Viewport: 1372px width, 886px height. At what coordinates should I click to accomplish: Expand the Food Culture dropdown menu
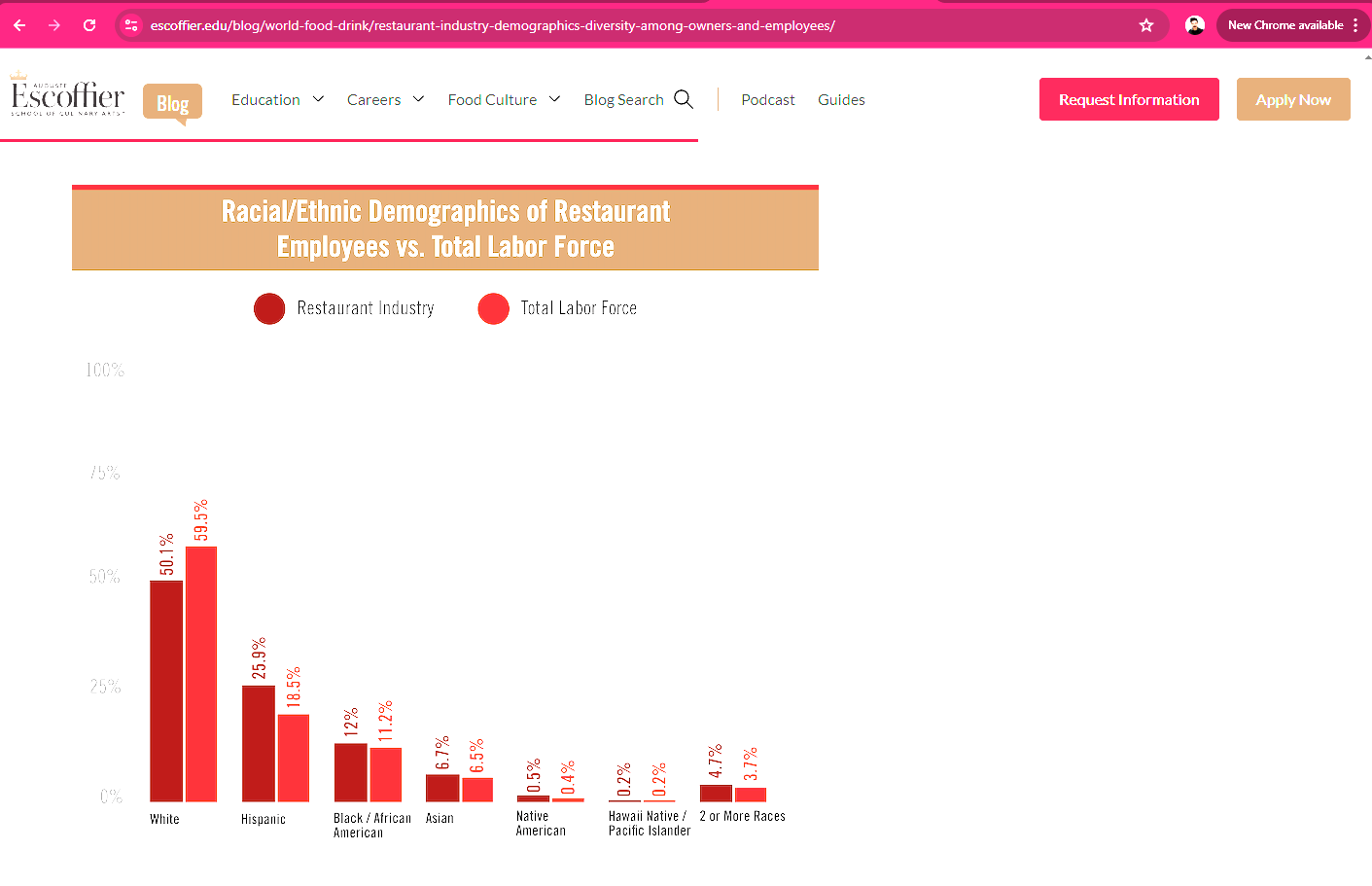pyautogui.click(x=504, y=99)
